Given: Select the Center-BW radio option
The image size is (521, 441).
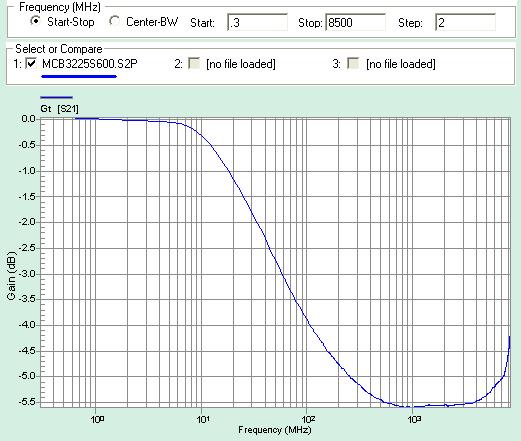Looking at the screenshot, I should tap(114, 21).
